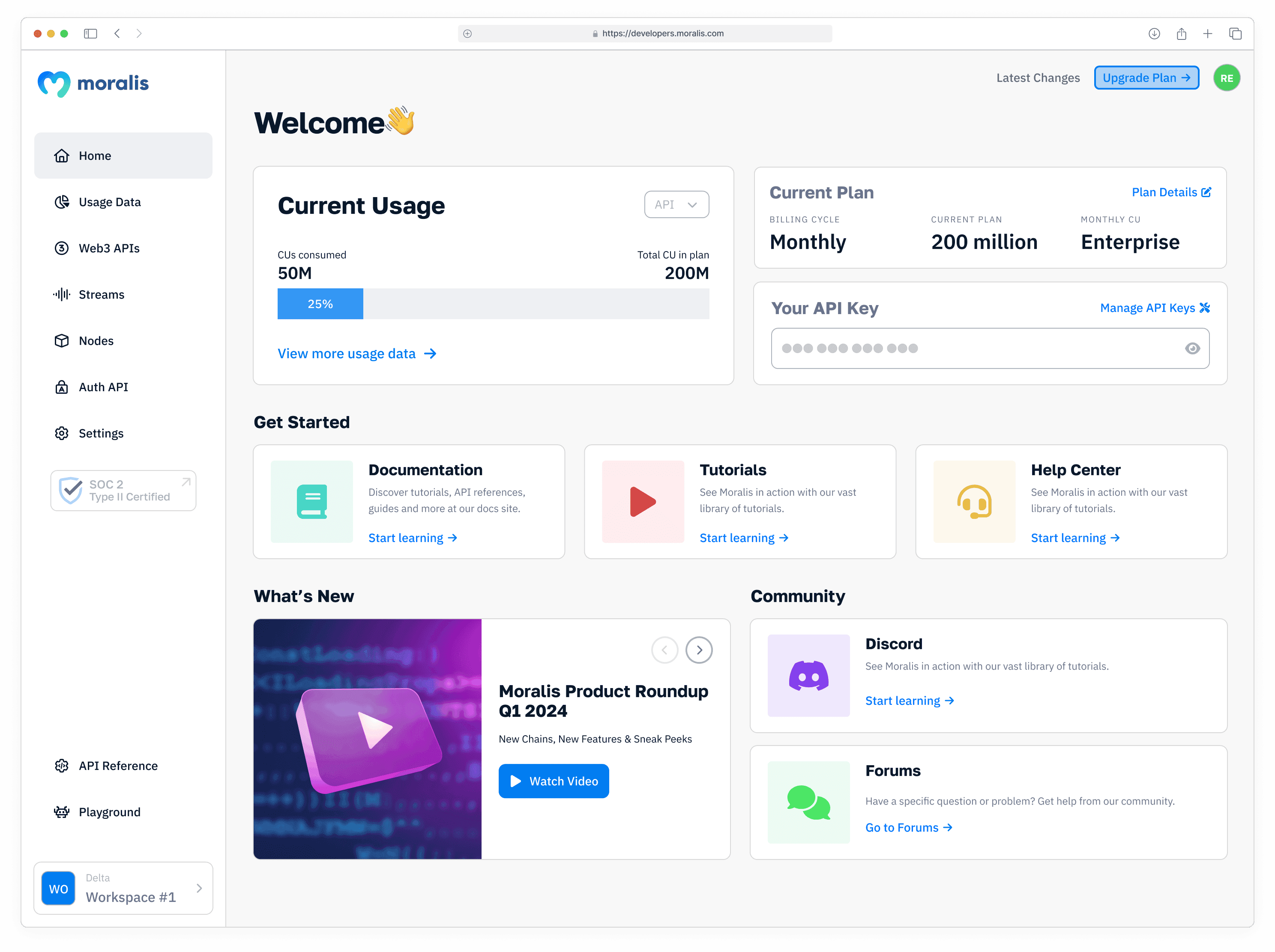
Task: Click the WO workspace badge
Action: 58,888
